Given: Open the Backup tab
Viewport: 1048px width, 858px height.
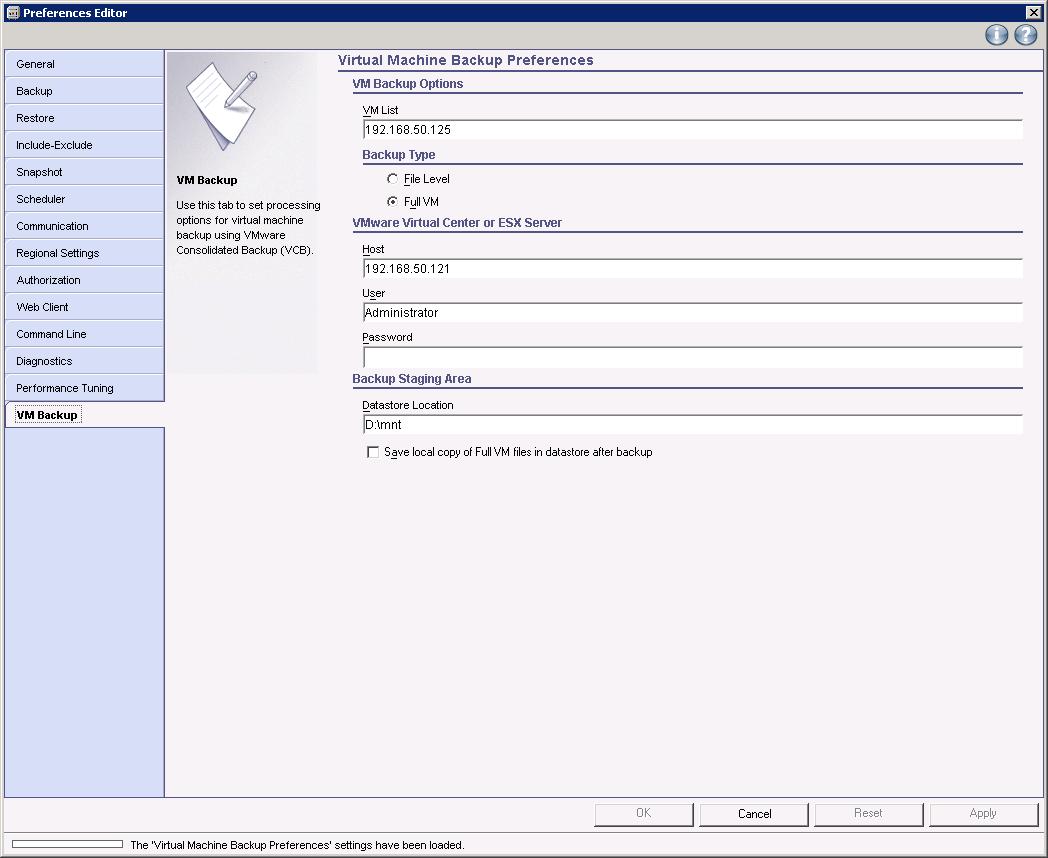Looking at the screenshot, I should pos(84,91).
